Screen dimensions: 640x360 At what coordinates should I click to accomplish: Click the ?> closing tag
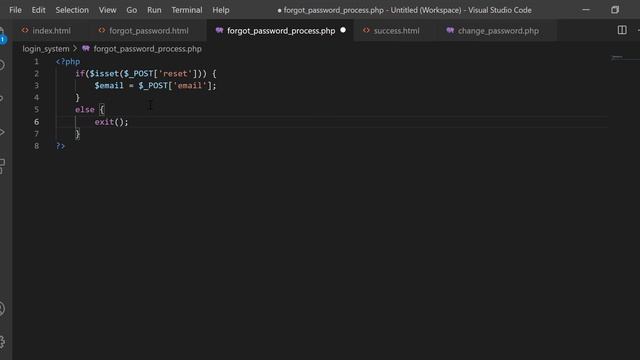click(x=60, y=146)
